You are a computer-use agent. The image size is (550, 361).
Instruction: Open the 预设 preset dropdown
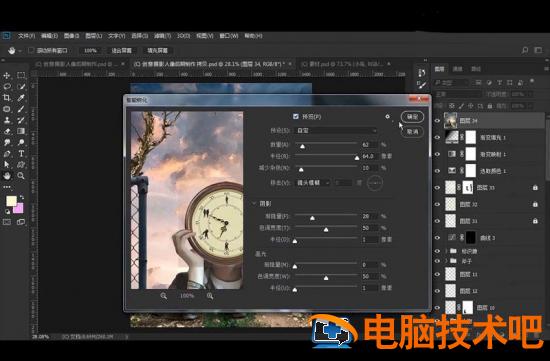(336, 131)
